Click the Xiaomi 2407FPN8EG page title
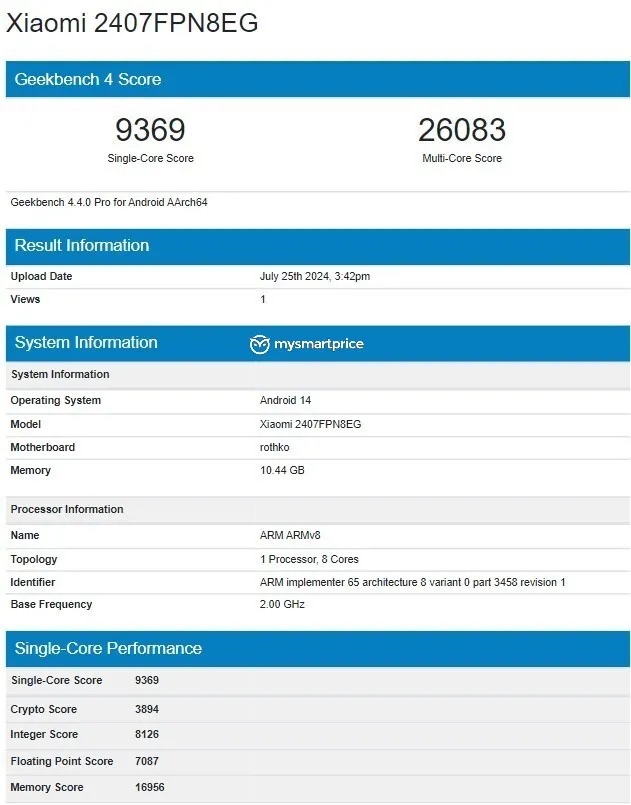Image resolution: width=631 pixels, height=805 pixels. pos(132,23)
